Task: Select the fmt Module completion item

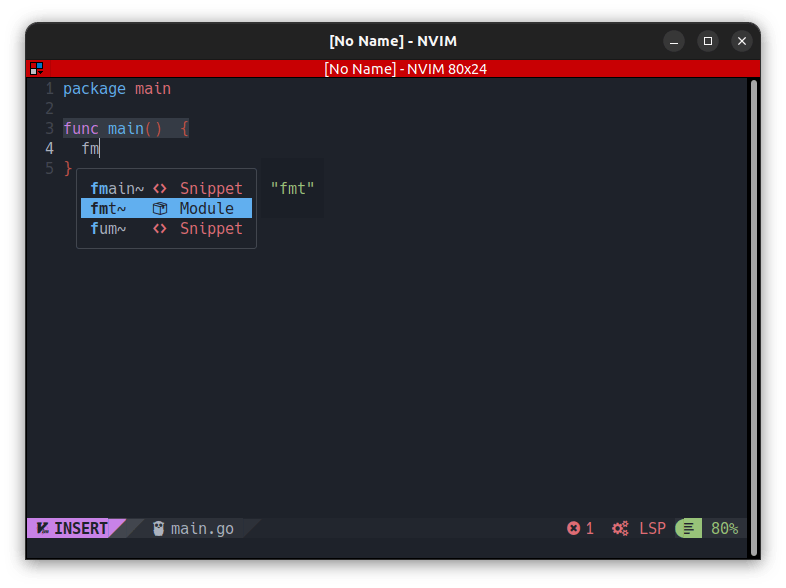Action: pos(166,208)
